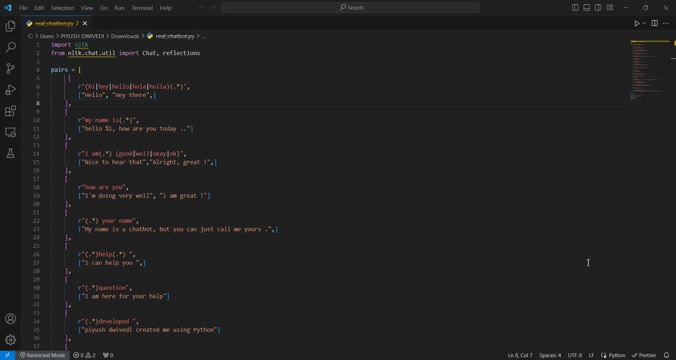Open the Manage gear icon
This screenshot has height=360, width=676.
click(10, 340)
